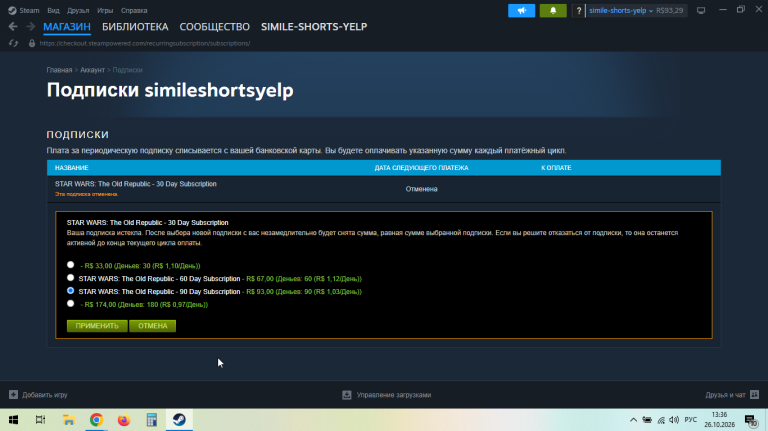The width and height of the screenshot is (768, 431).
Task: Click the ПРИМЕНИТЬ button
Action: [97, 326]
